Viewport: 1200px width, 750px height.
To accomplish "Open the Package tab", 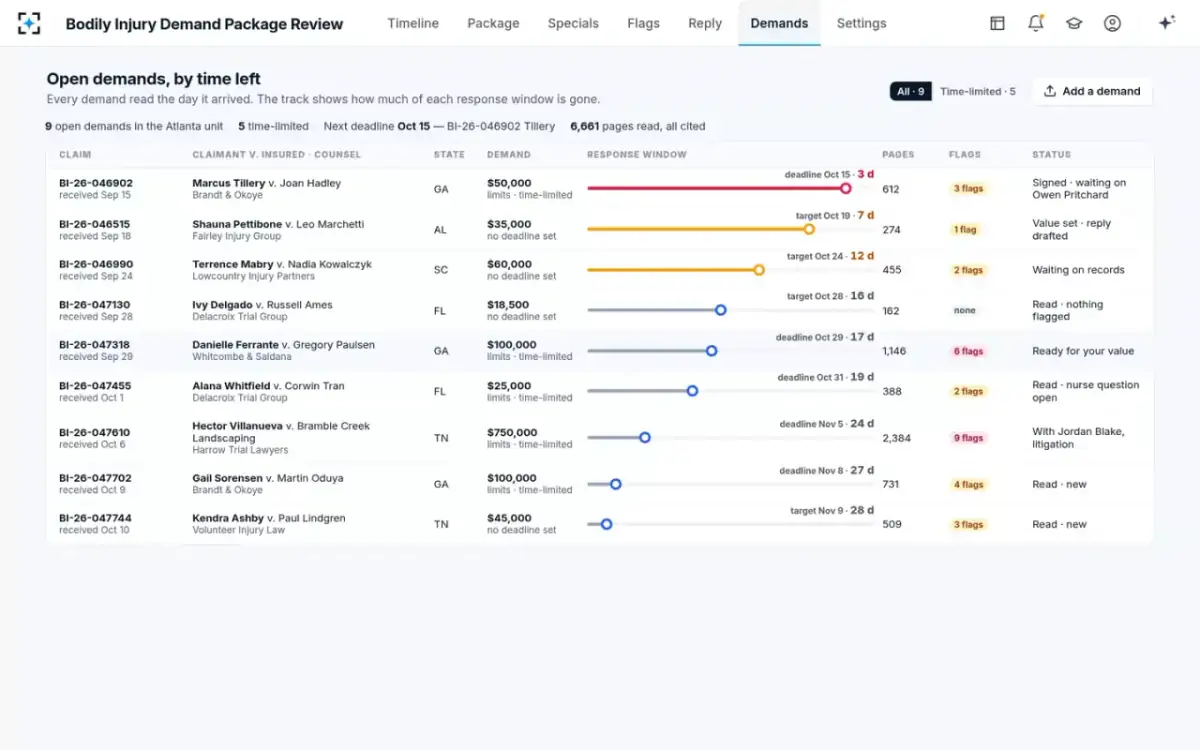I will (x=493, y=23).
